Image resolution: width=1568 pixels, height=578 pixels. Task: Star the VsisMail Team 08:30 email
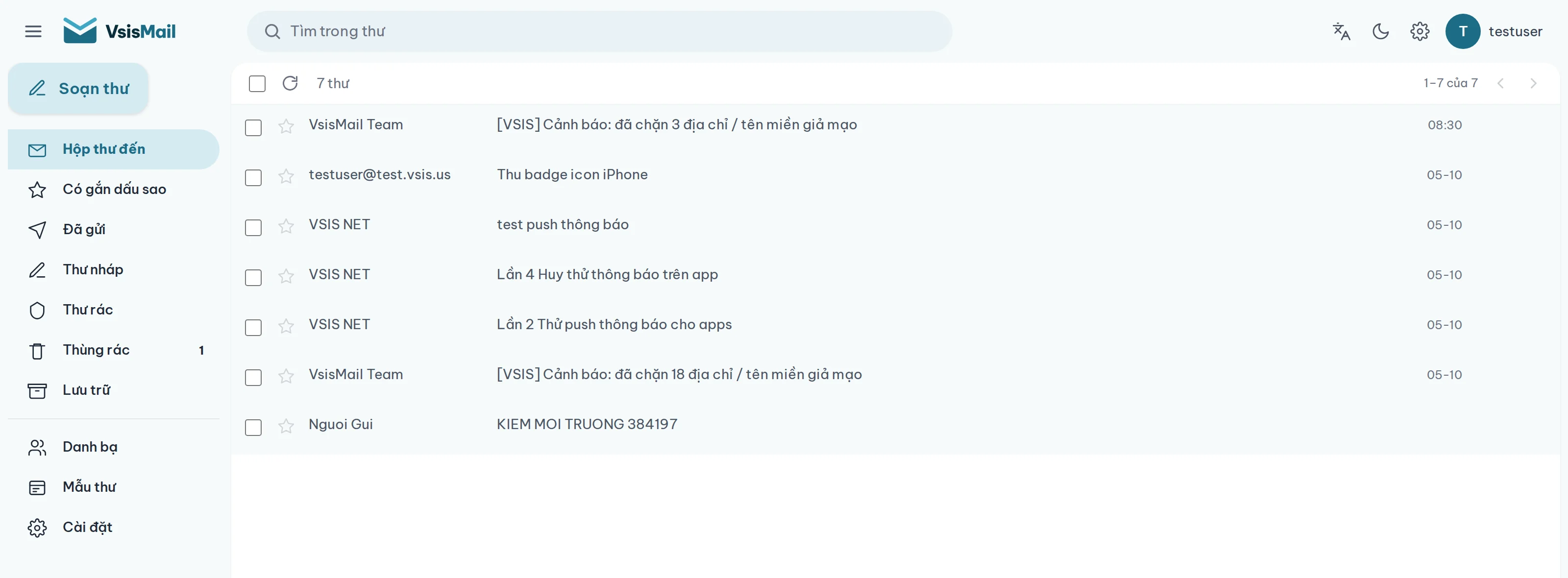[286, 126]
